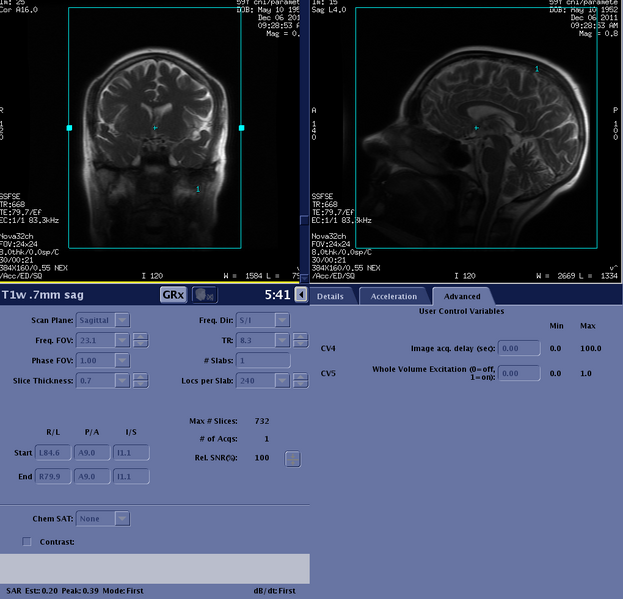Viewport: 623px width, 599px height.
Task: Select the Advanced tab
Action: click(x=462, y=296)
